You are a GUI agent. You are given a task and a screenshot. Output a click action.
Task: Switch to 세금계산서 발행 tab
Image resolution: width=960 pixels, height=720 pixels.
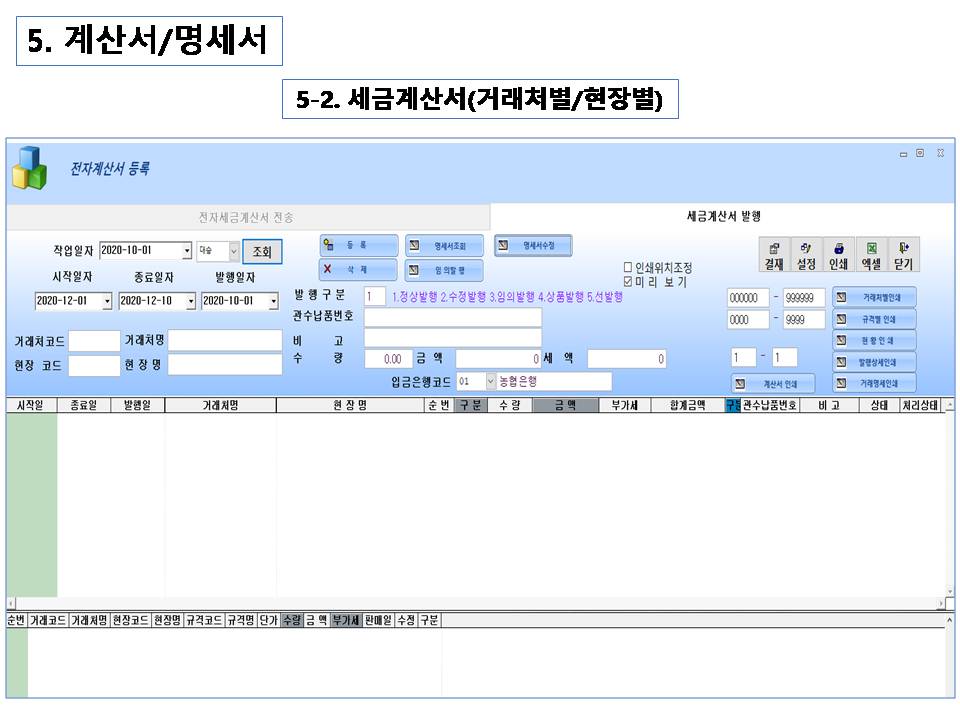(x=724, y=216)
